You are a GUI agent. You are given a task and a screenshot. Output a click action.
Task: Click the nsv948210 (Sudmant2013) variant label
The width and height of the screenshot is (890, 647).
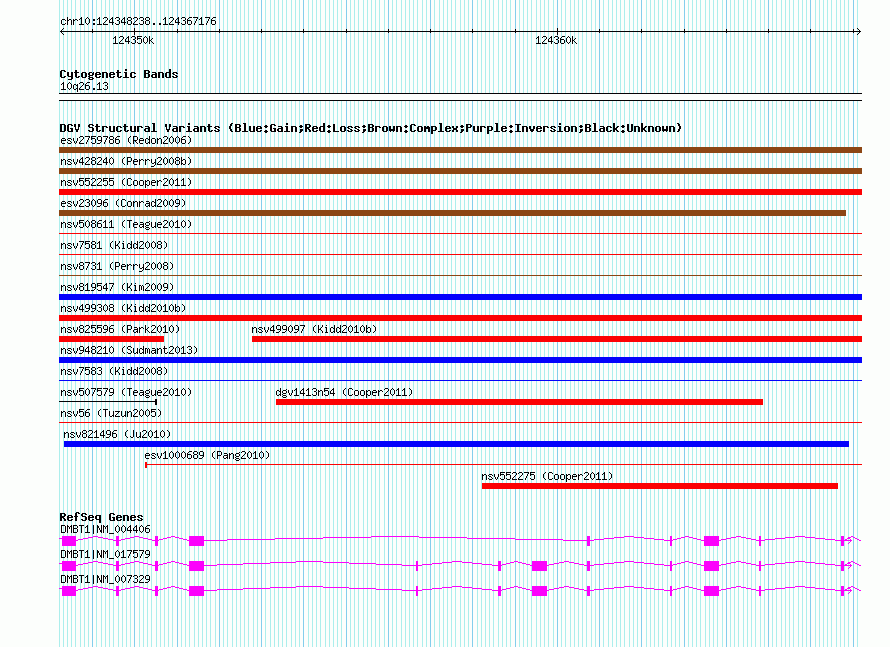coord(129,350)
